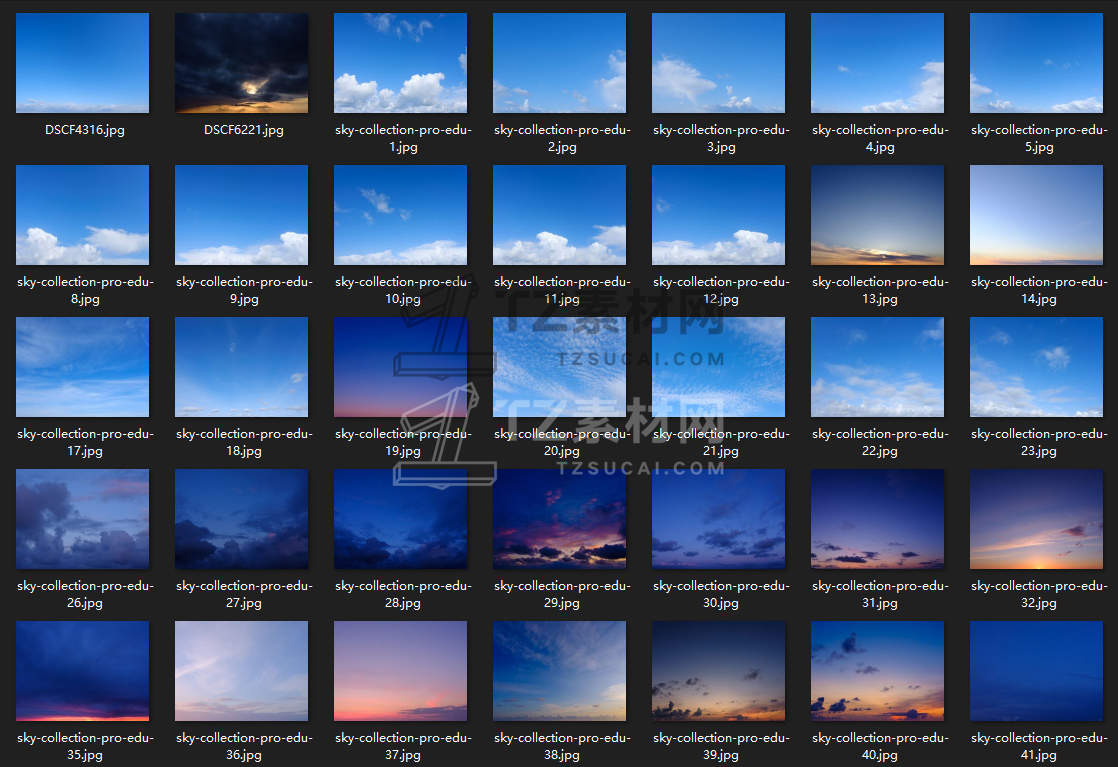
Task: Select thumbnail sky-collection-pro-edu-39.jpg
Action: pyautogui.click(x=719, y=671)
